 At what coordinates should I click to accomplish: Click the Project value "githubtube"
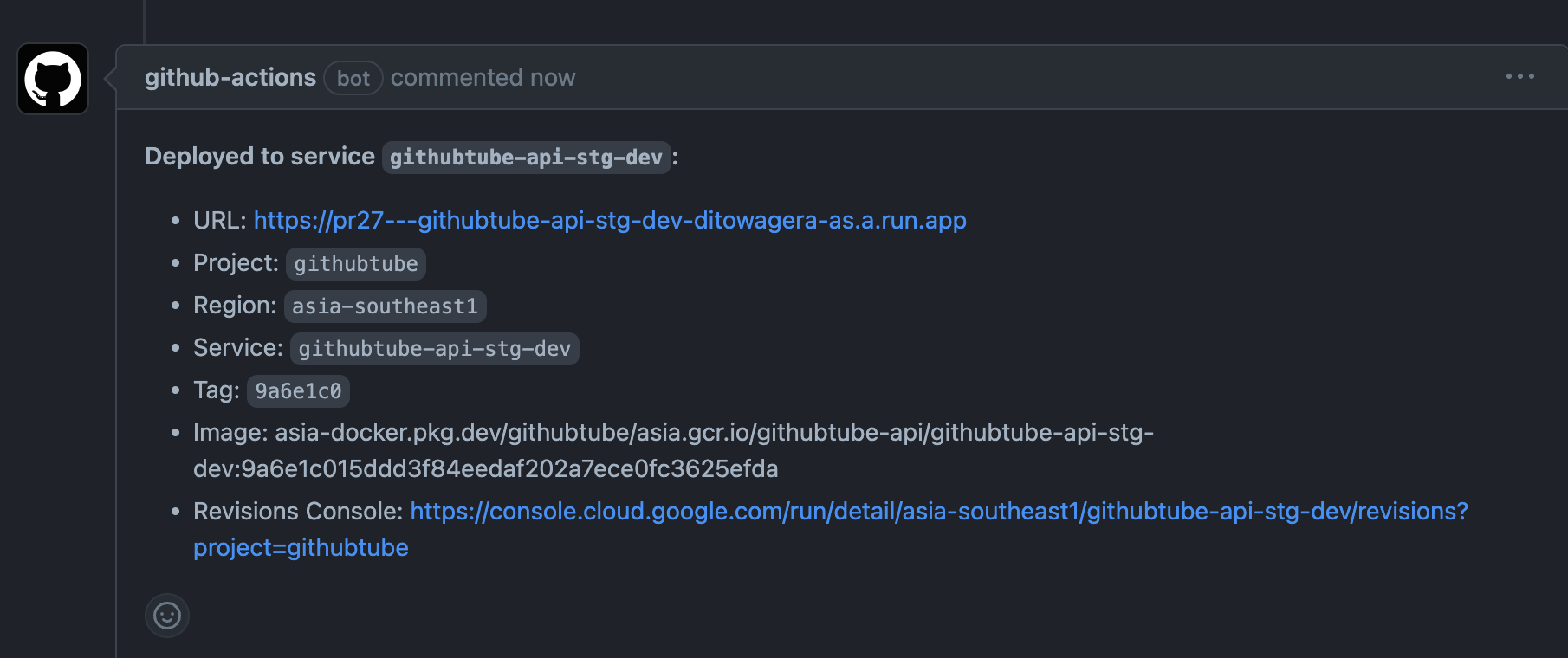pos(355,264)
